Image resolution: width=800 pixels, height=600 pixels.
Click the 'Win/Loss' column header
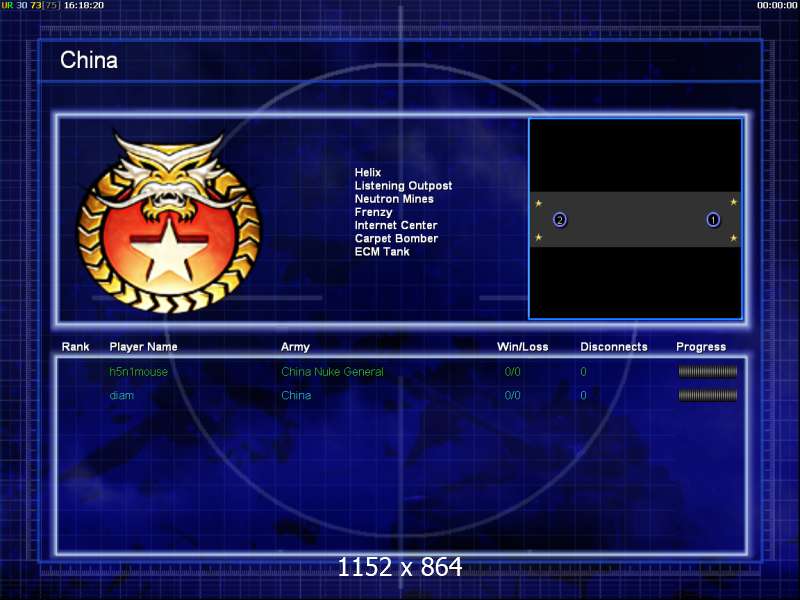pyautogui.click(x=522, y=347)
